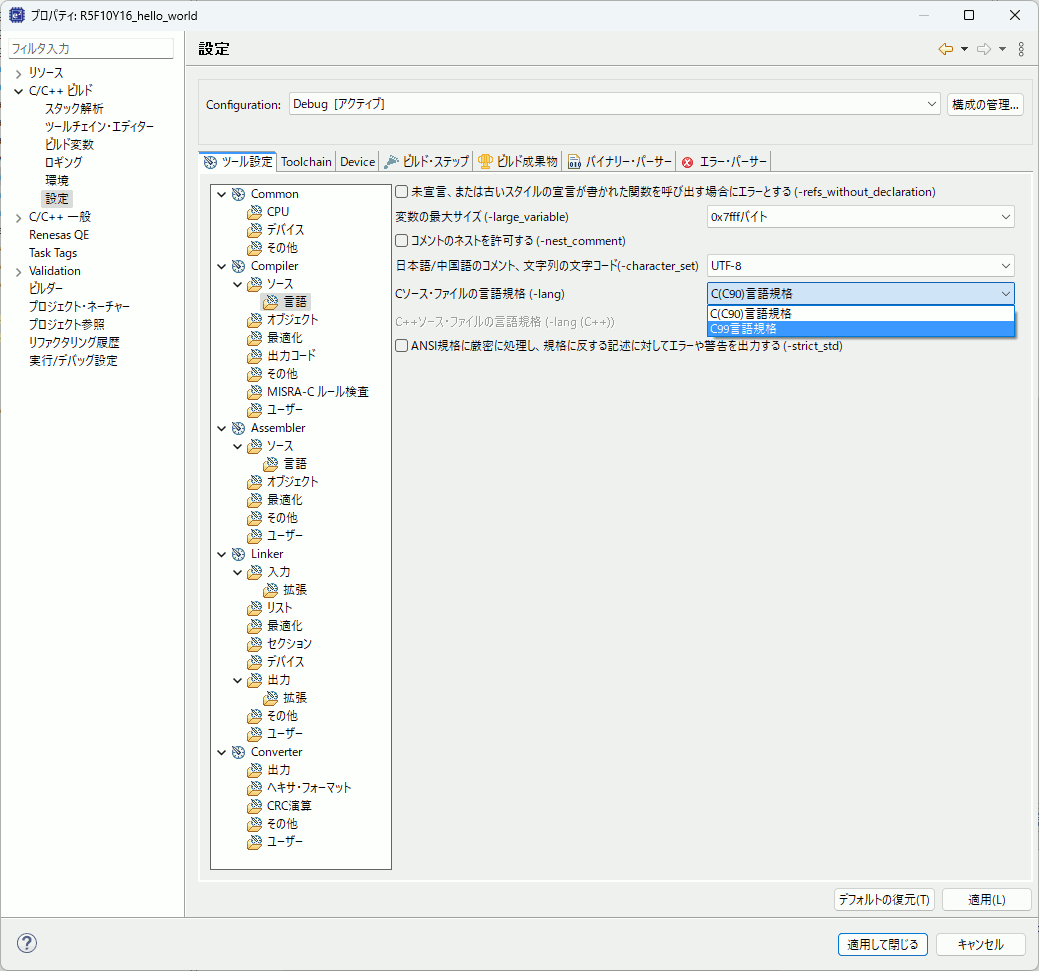
Task: Enable the -strict_std ANSI checkbox
Action: pyautogui.click(x=402, y=347)
